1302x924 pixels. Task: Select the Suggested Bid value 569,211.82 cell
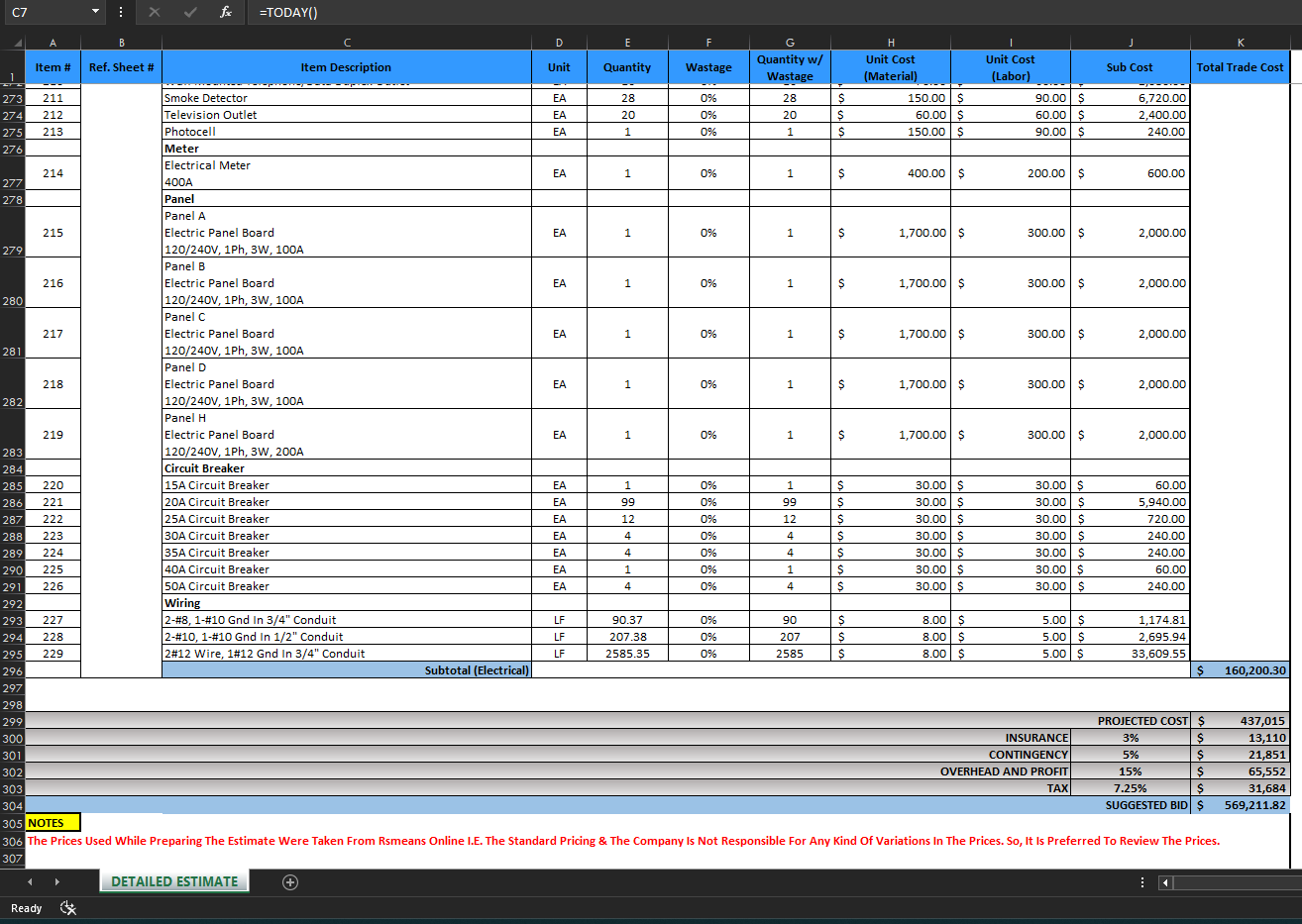tap(1241, 805)
